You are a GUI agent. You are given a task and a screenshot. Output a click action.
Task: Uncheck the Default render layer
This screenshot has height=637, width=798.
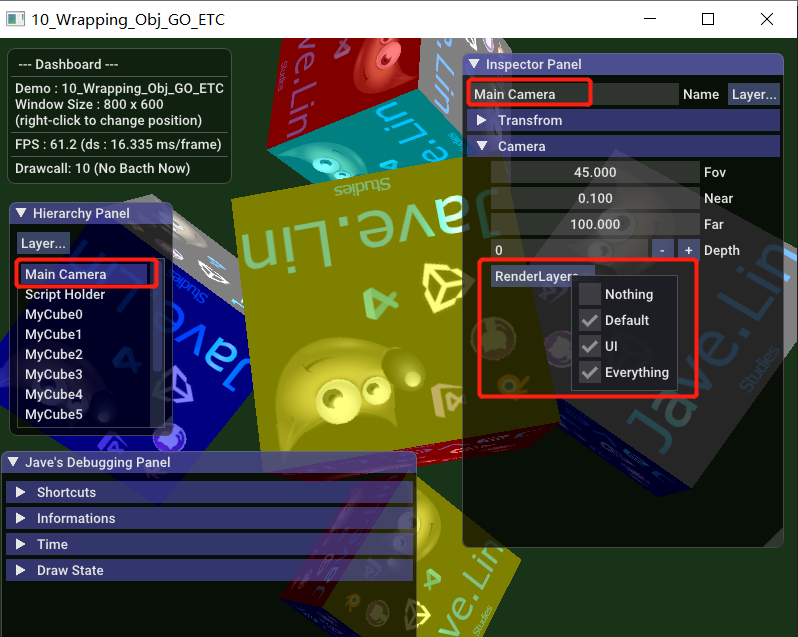590,320
